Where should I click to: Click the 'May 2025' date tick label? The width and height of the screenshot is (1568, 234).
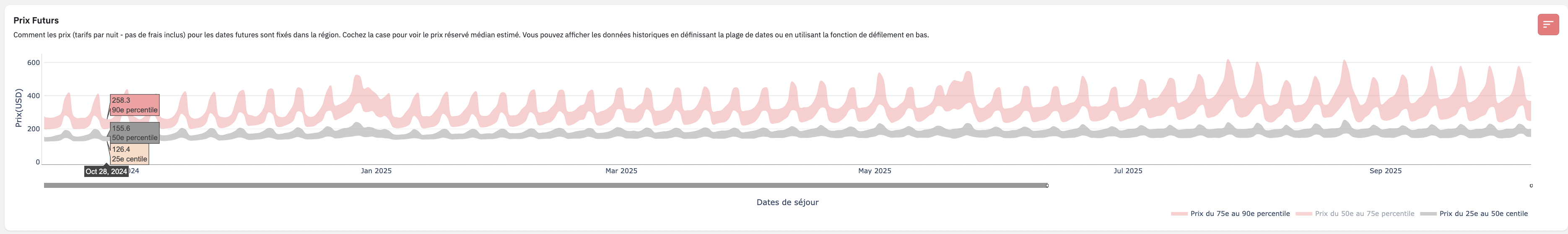[x=874, y=171]
